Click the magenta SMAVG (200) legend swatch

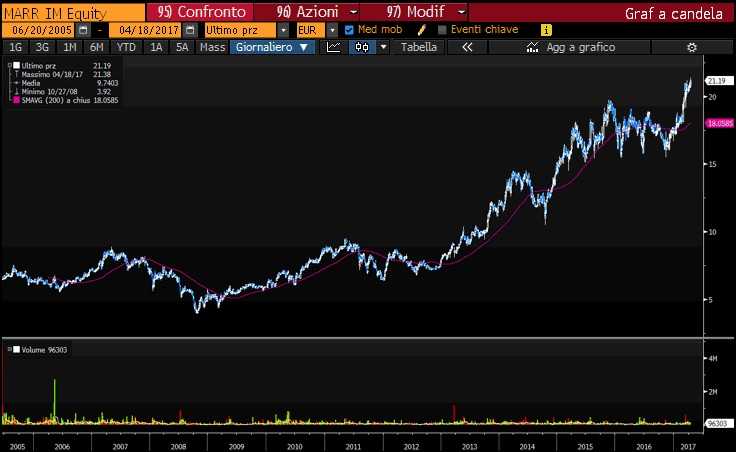click(15, 100)
